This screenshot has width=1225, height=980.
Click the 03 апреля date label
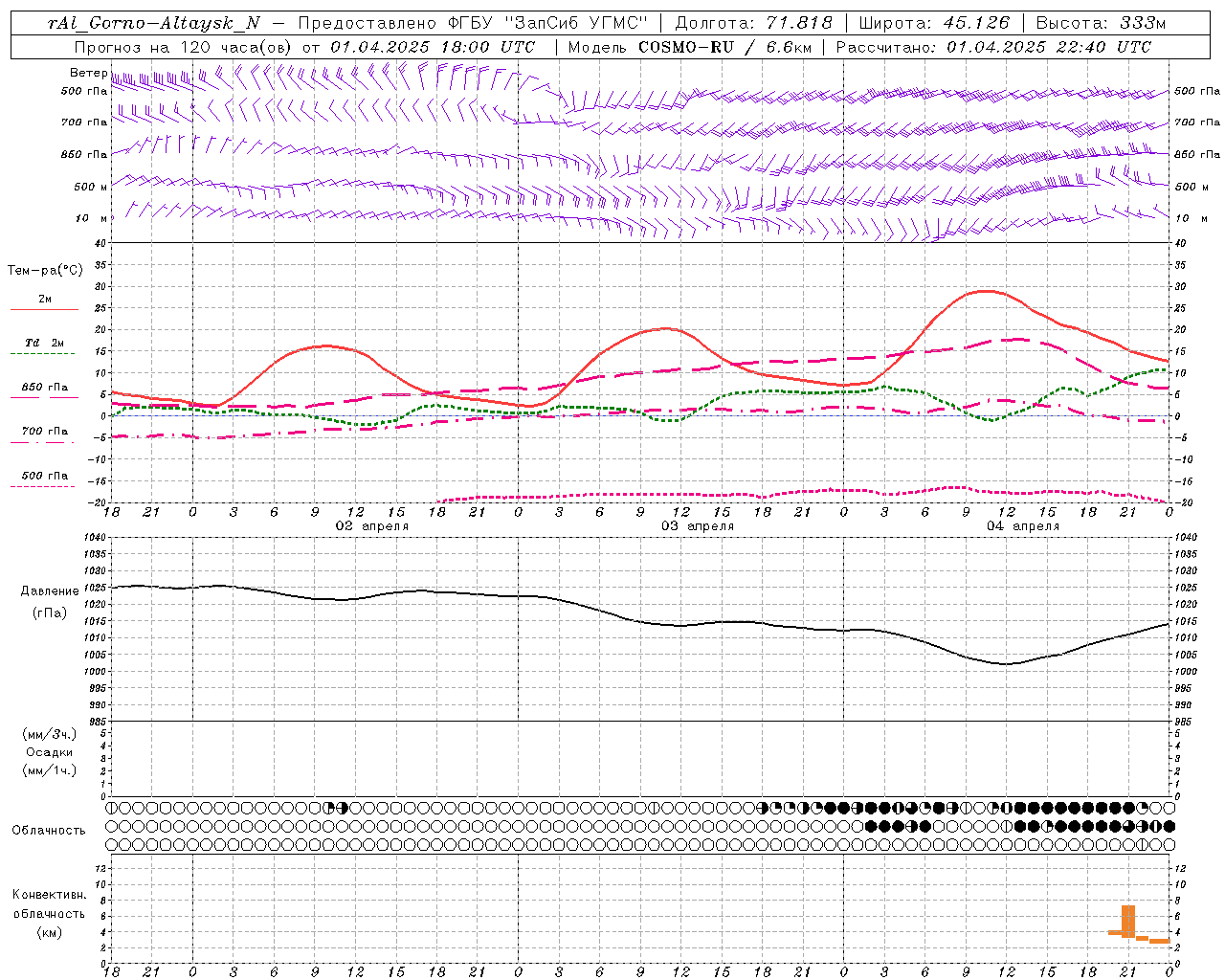point(698,526)
